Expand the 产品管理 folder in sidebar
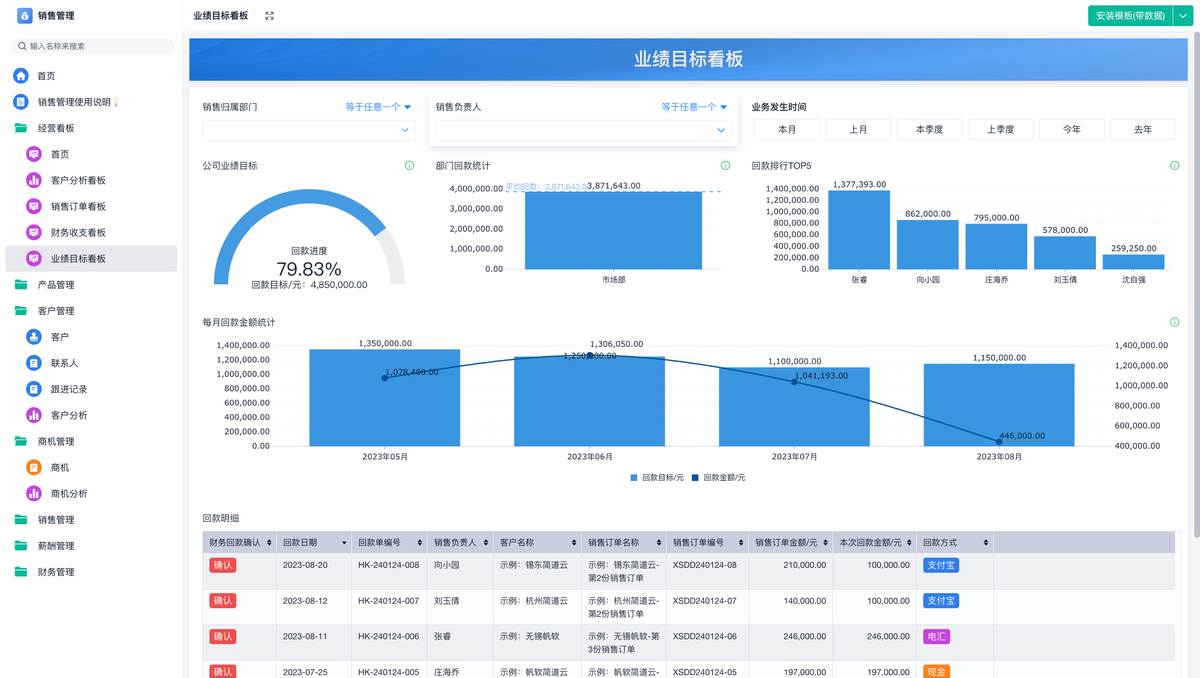 (56, 285)
